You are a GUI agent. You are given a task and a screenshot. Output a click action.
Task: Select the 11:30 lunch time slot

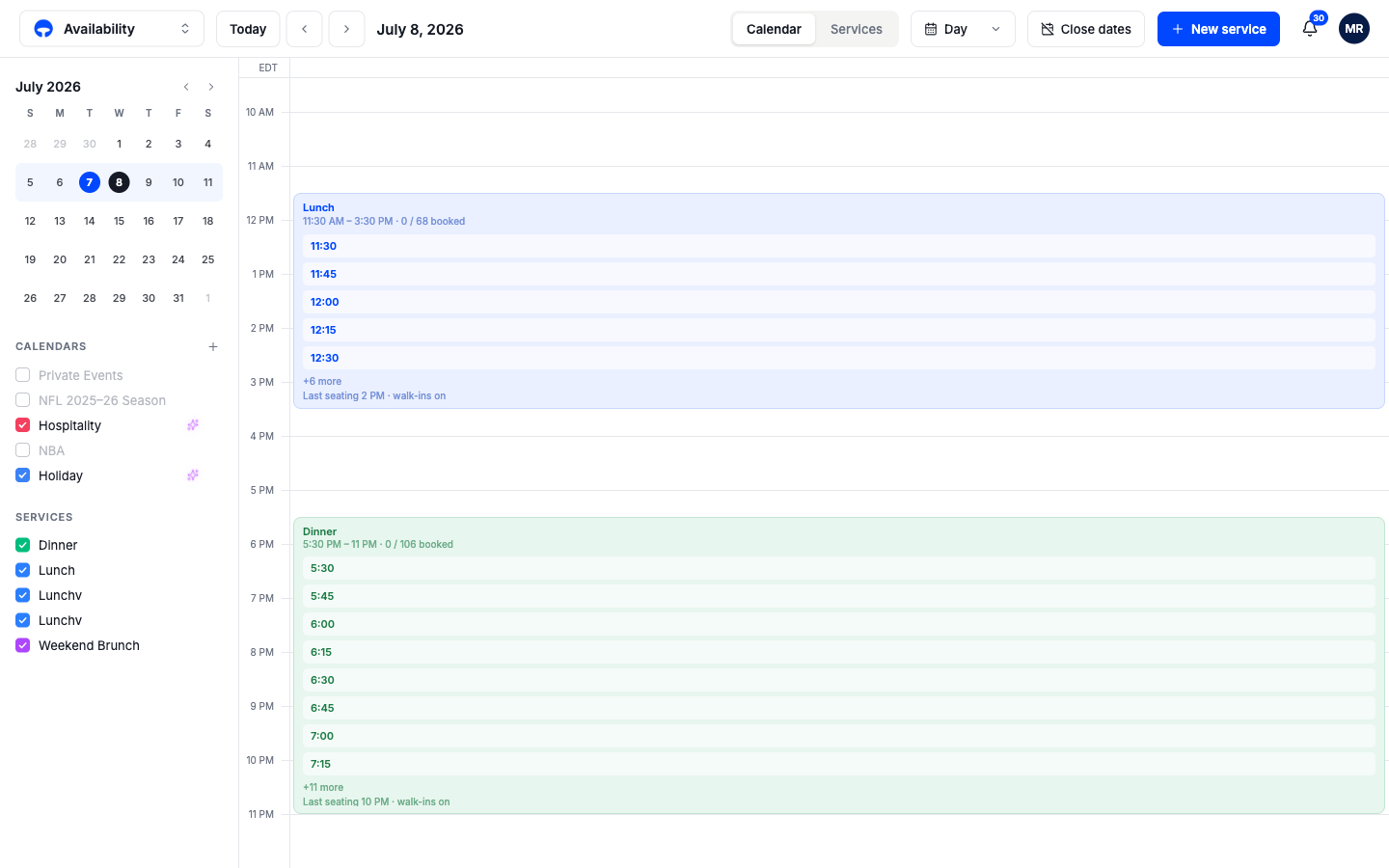[838, 246]
